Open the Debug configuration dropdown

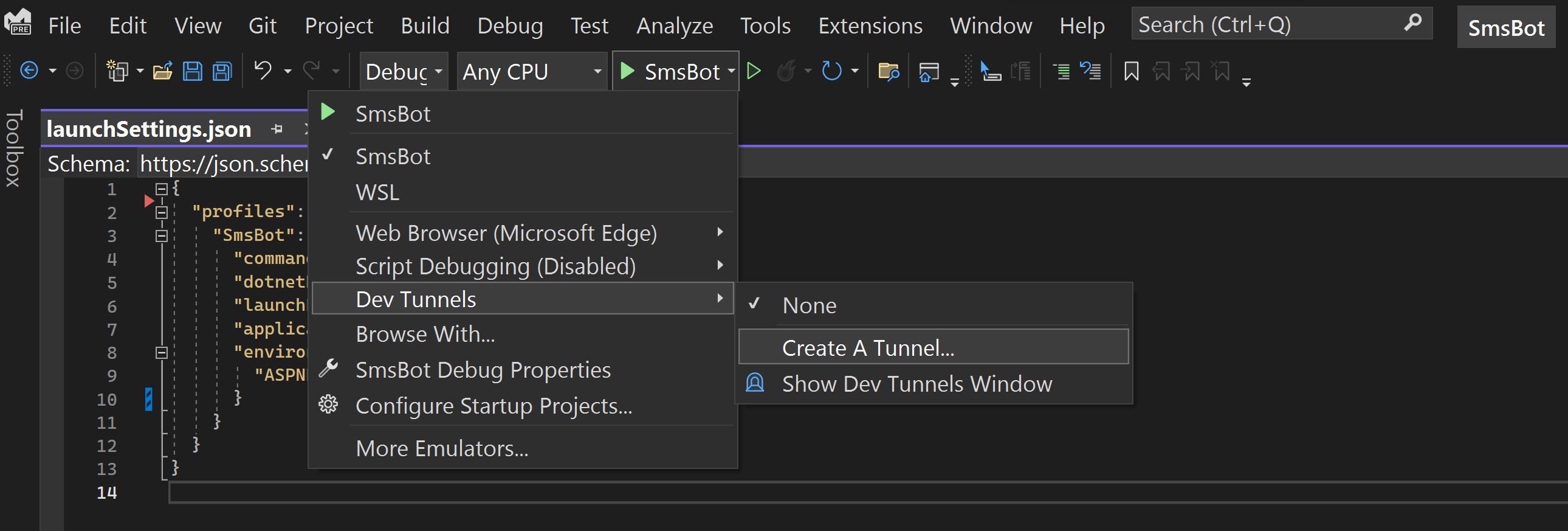pyautogui.click(x=404, y=72)
